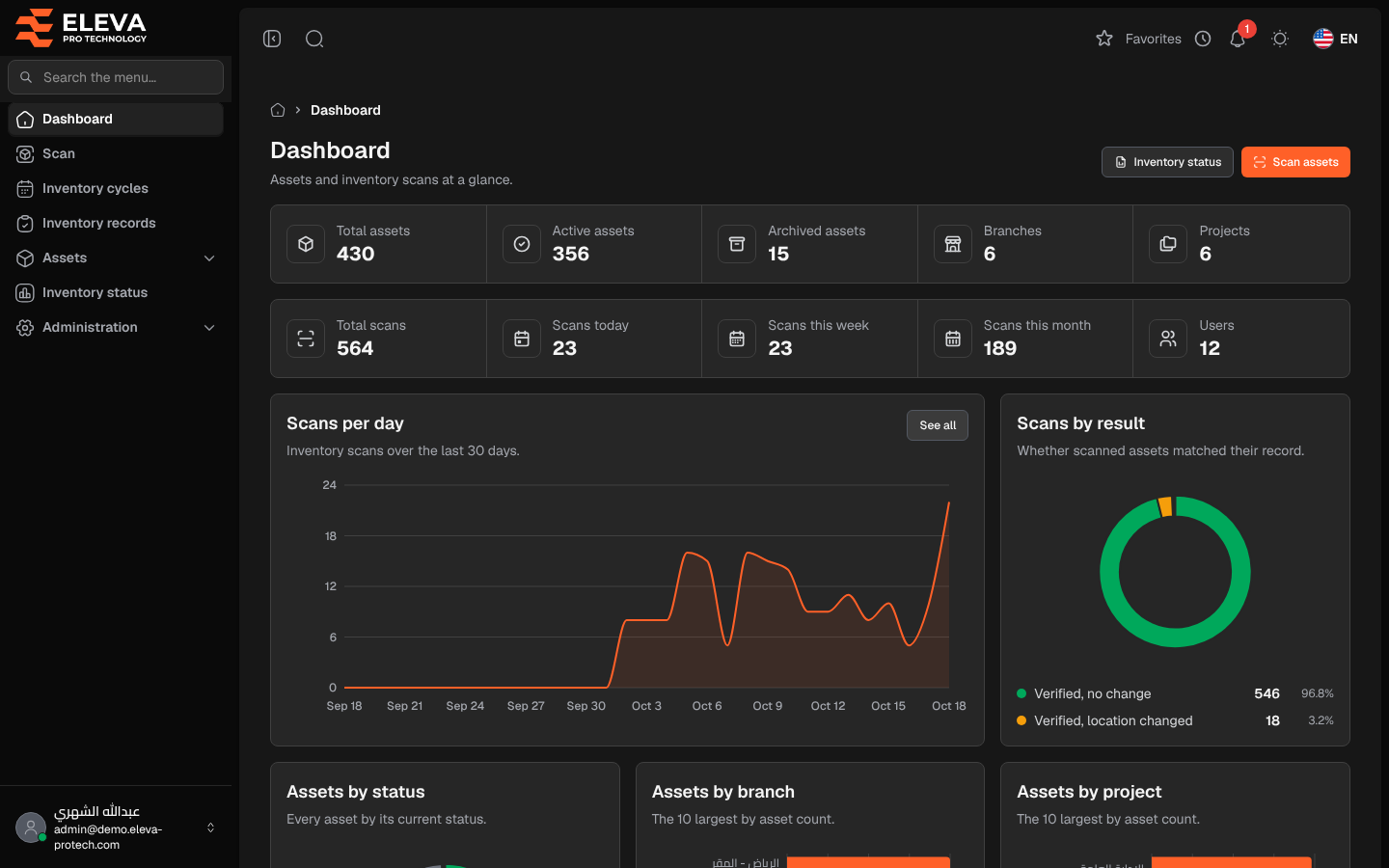Click the user avatar at sidebar bottom
1389x868 pixels.
tap(31, 827)
